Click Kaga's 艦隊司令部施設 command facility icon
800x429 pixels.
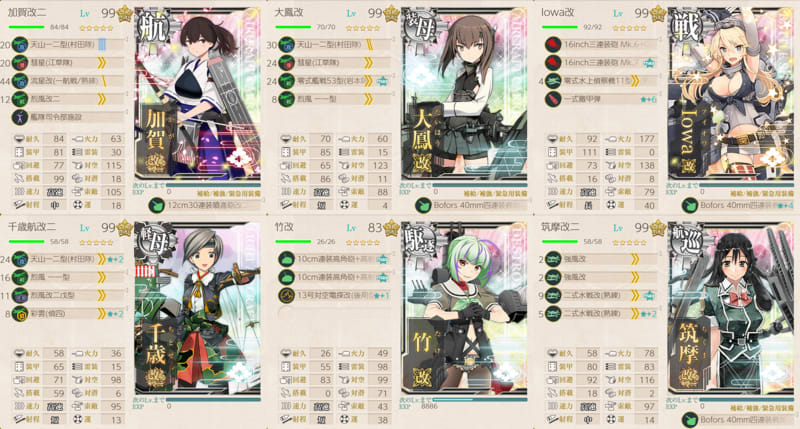pos(20,117)
